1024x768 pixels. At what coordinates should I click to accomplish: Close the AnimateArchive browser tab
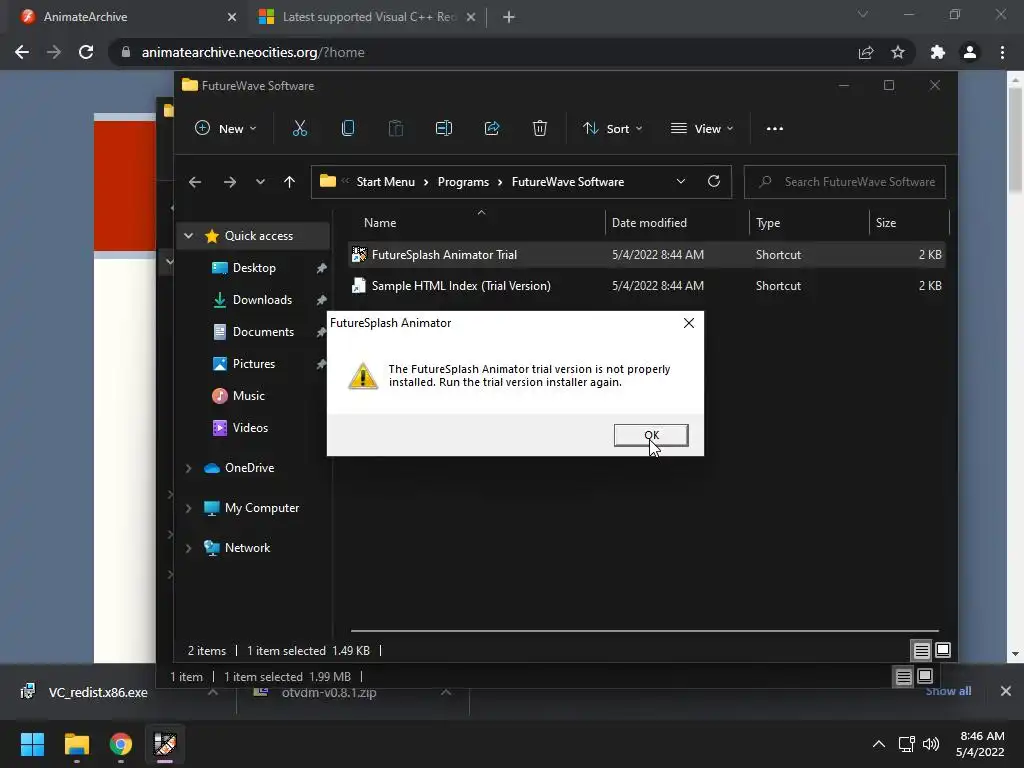pos(232,17)
